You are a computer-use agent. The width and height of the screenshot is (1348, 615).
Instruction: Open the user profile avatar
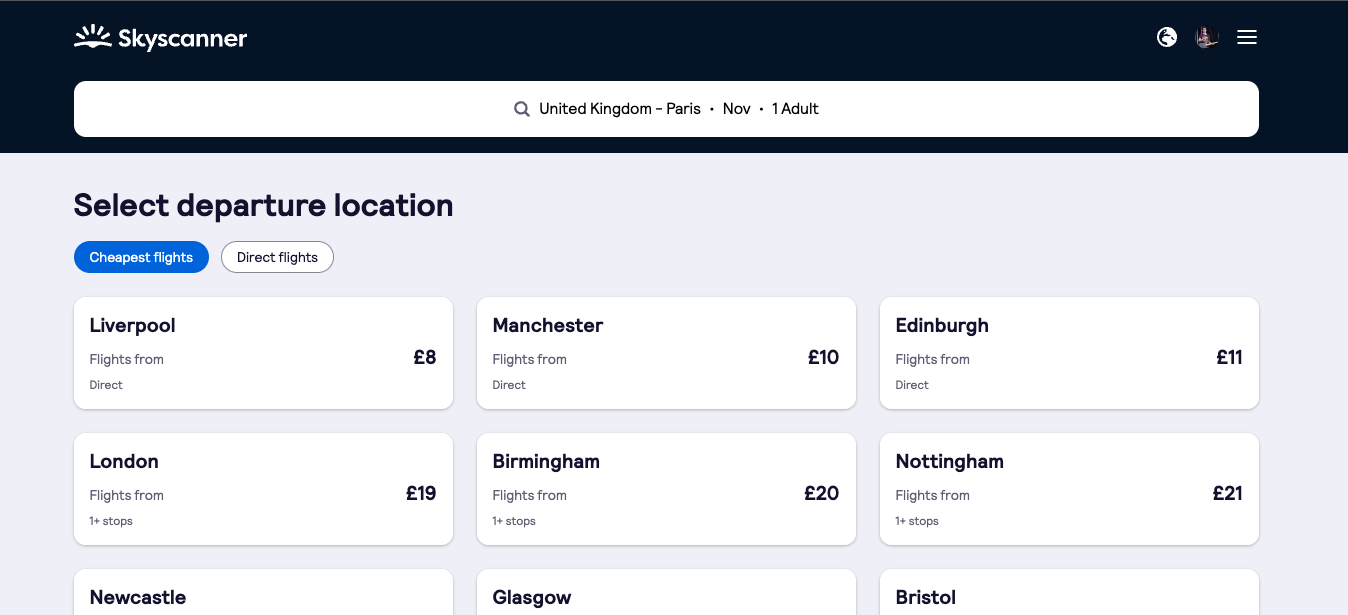pos(1207,37)
